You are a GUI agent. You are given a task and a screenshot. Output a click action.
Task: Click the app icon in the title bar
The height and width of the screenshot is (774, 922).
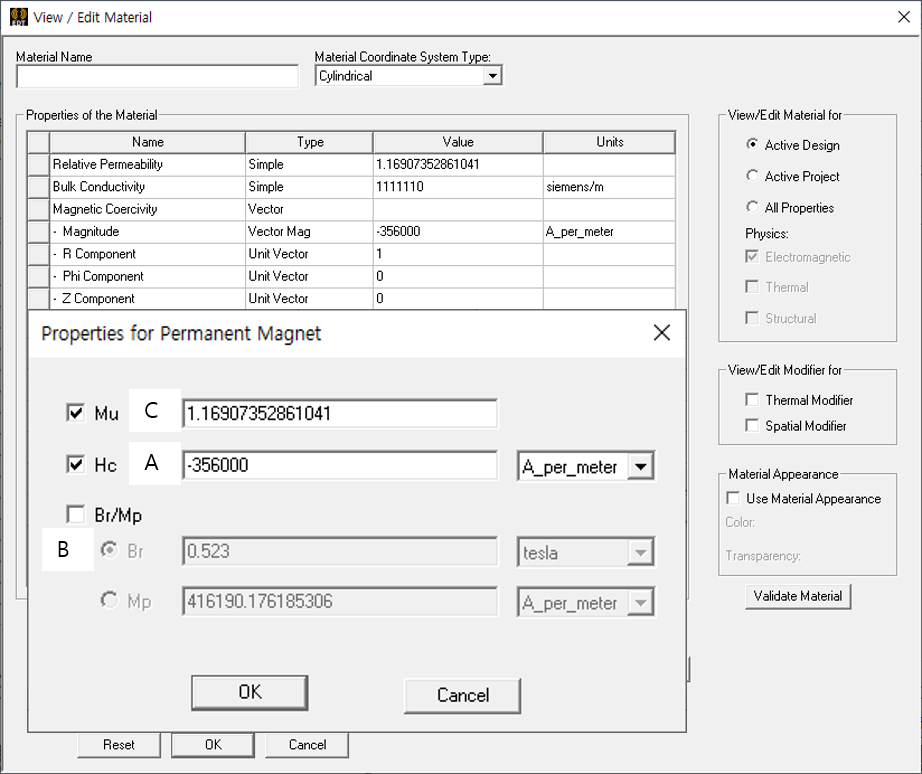point(18,17)
